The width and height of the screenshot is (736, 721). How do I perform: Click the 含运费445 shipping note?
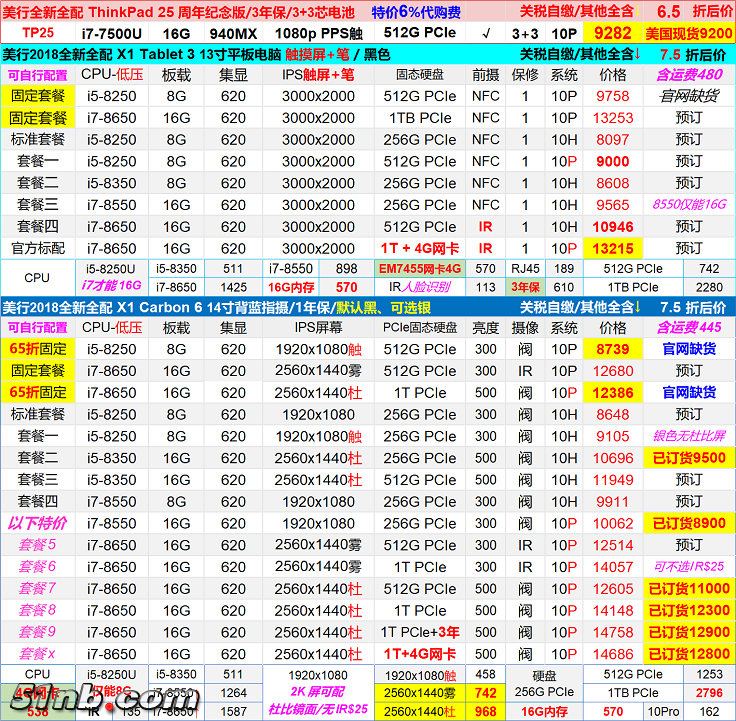pyautogui.click(x=688, y=328)
